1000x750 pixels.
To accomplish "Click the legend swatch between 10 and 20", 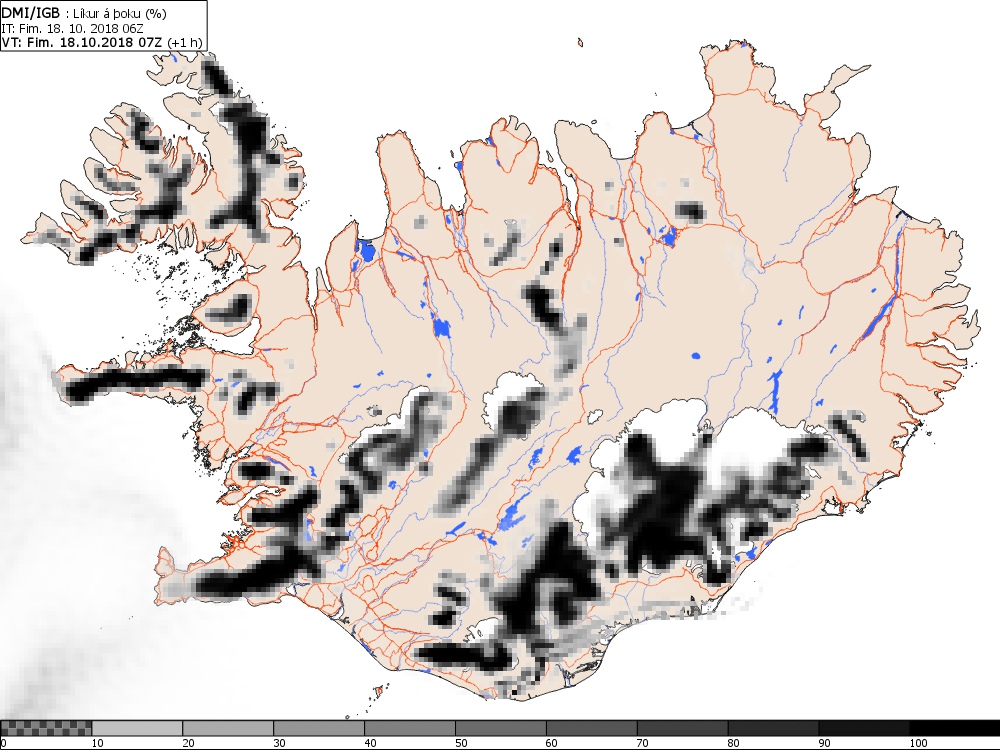I will point(137,728).
